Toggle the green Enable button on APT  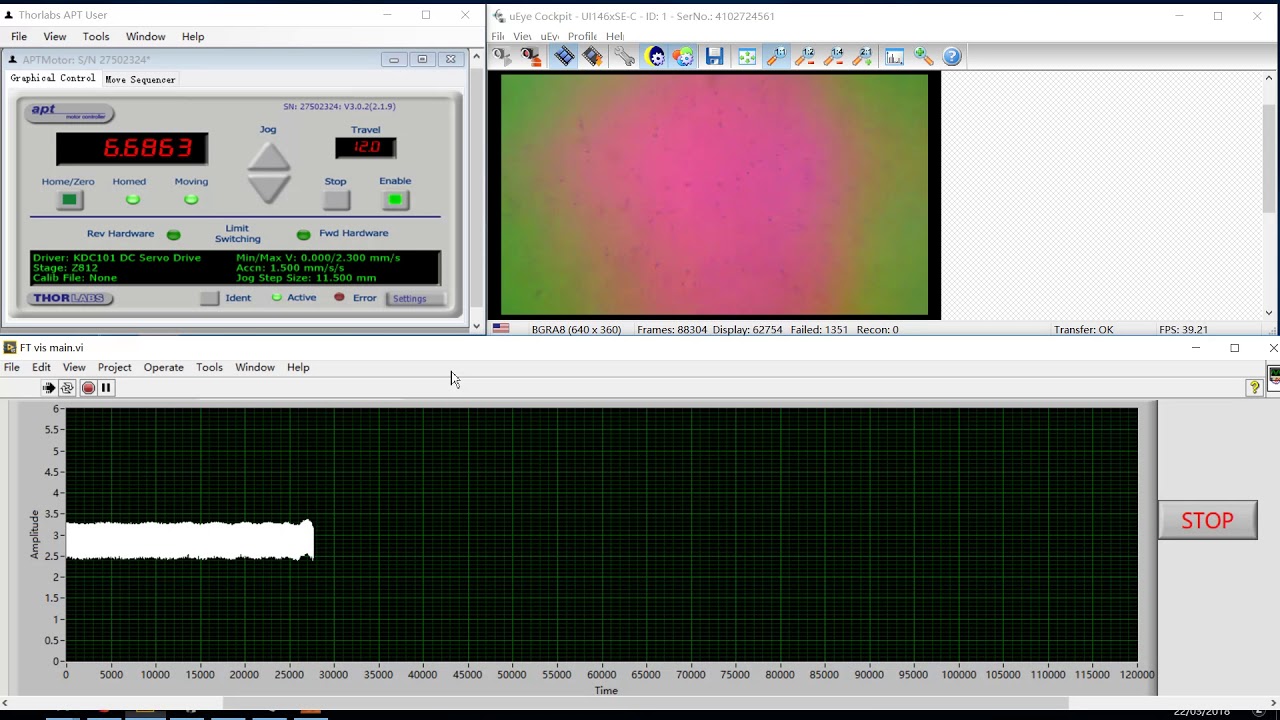pos(395,200)
